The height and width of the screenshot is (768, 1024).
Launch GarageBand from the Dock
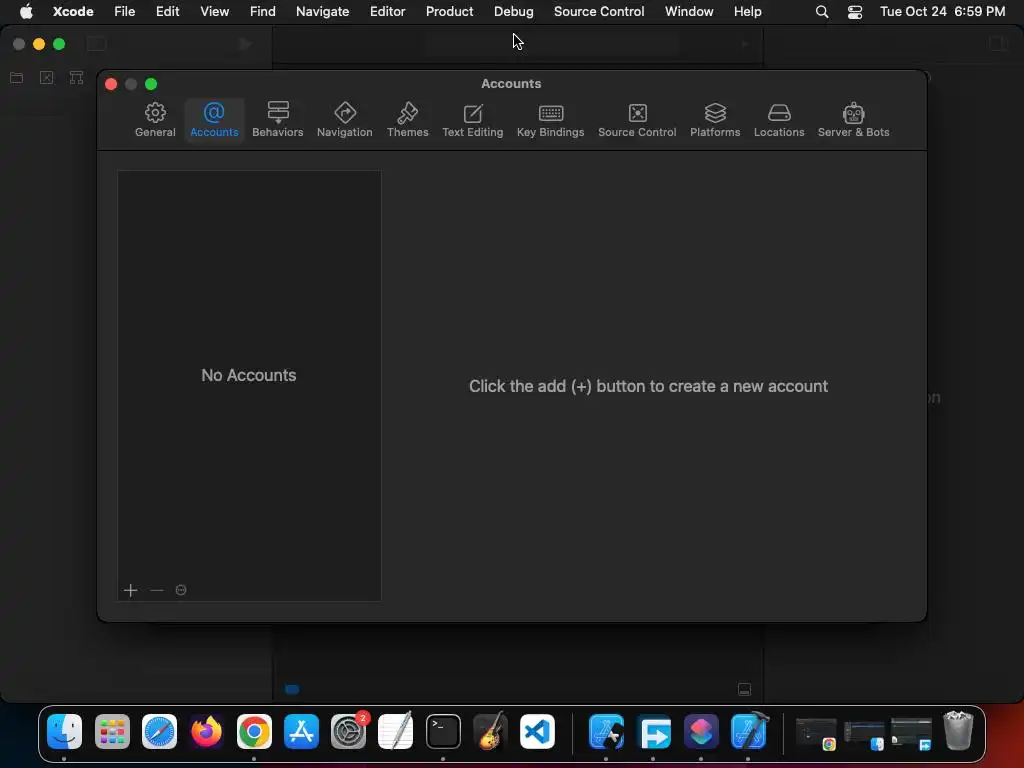click(490, 731)
